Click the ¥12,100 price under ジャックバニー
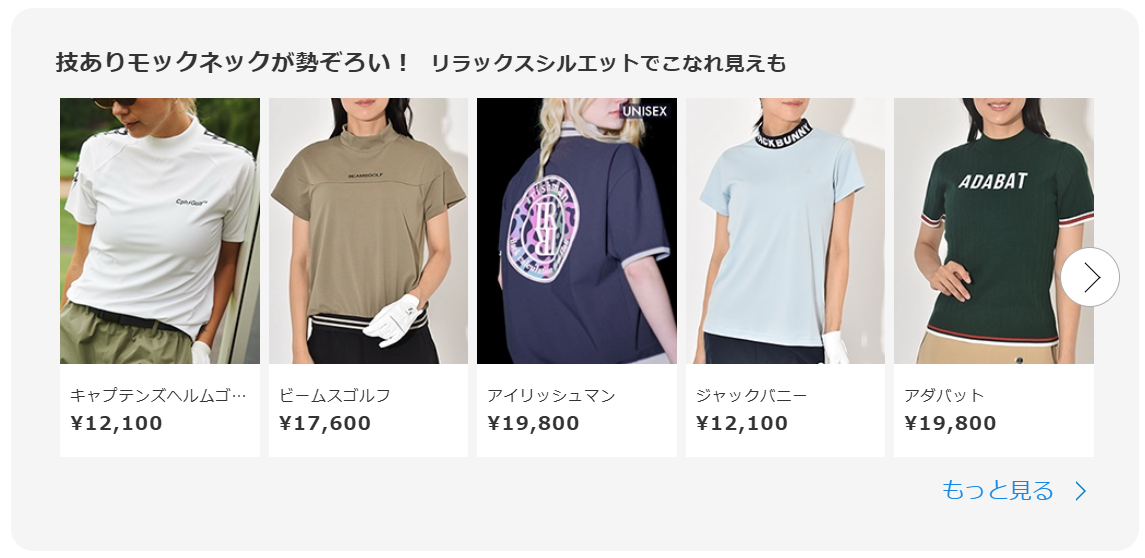Screen dimensions: 1145x558 tap(742, 424)
